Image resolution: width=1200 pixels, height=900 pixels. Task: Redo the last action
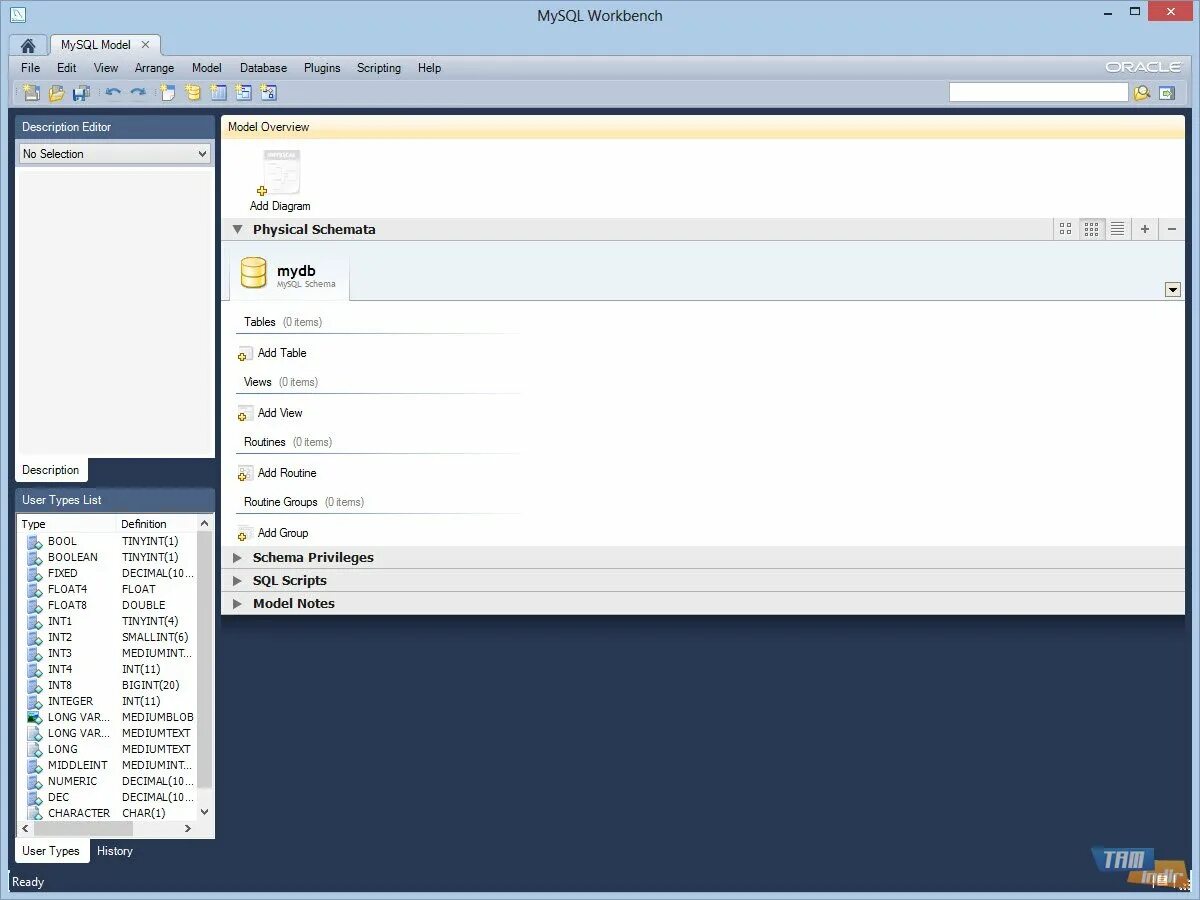coord(138,93)
